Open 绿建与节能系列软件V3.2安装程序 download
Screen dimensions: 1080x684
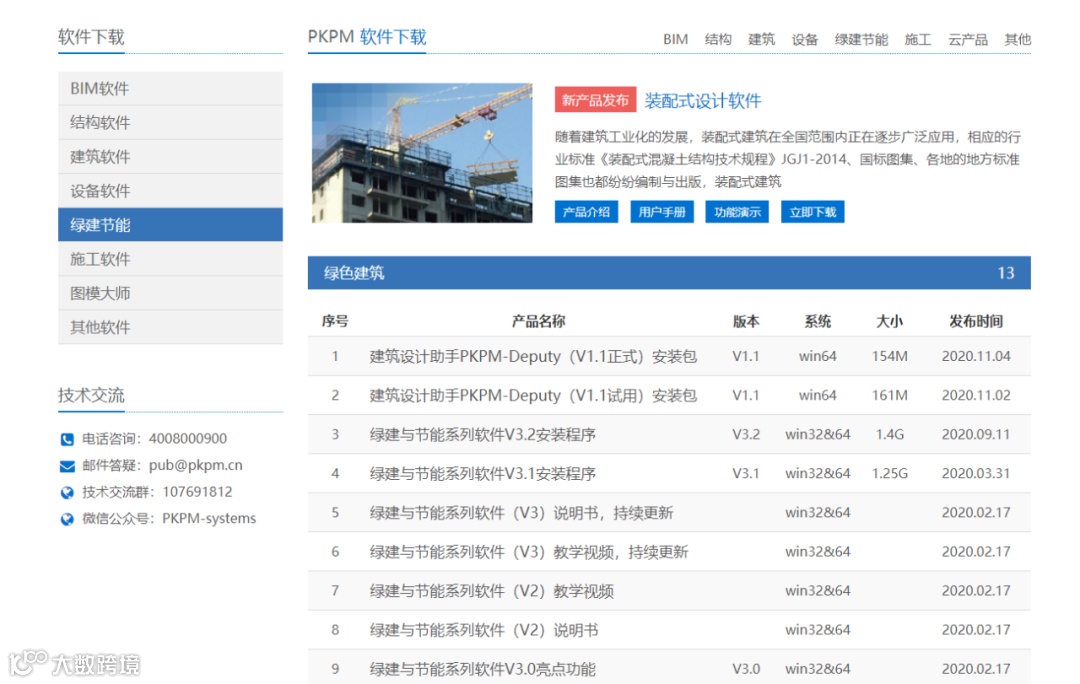(482, 435)
